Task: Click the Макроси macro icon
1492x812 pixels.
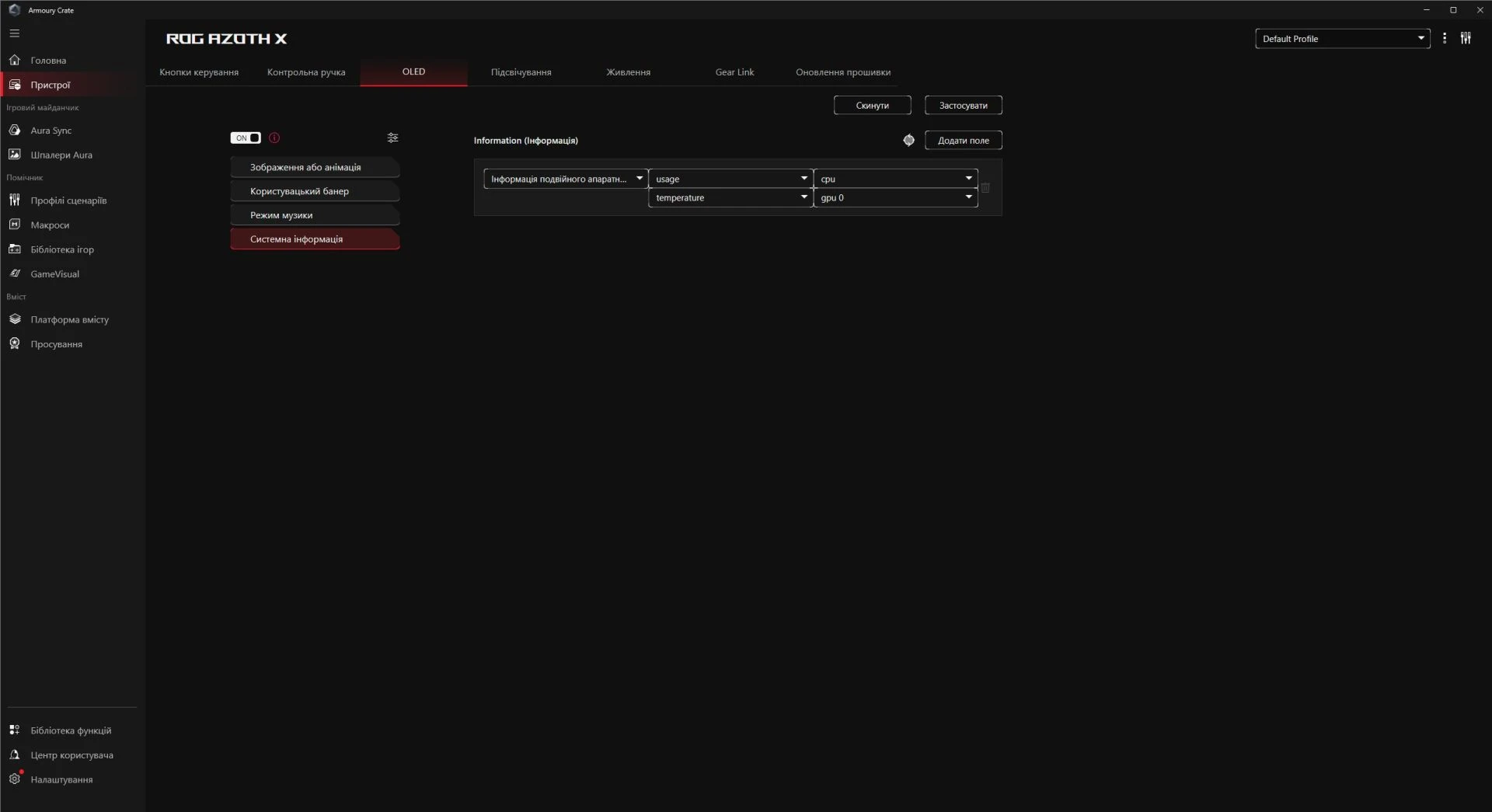Action: pyautogui.click(x=15, y=225)
